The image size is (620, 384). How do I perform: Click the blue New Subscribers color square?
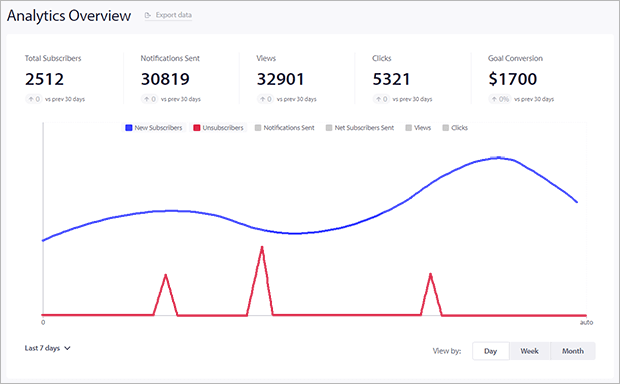pos(129,128)
